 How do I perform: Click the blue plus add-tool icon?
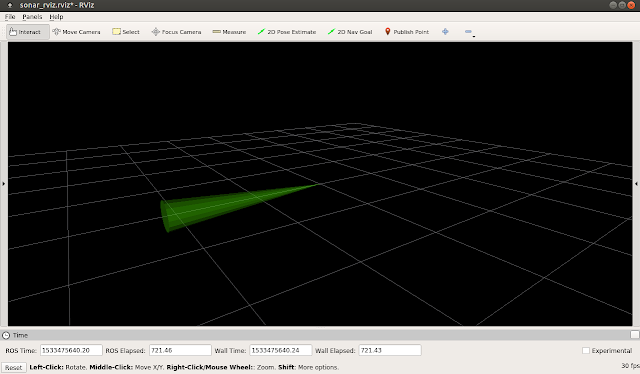click(x=445, y=31)
